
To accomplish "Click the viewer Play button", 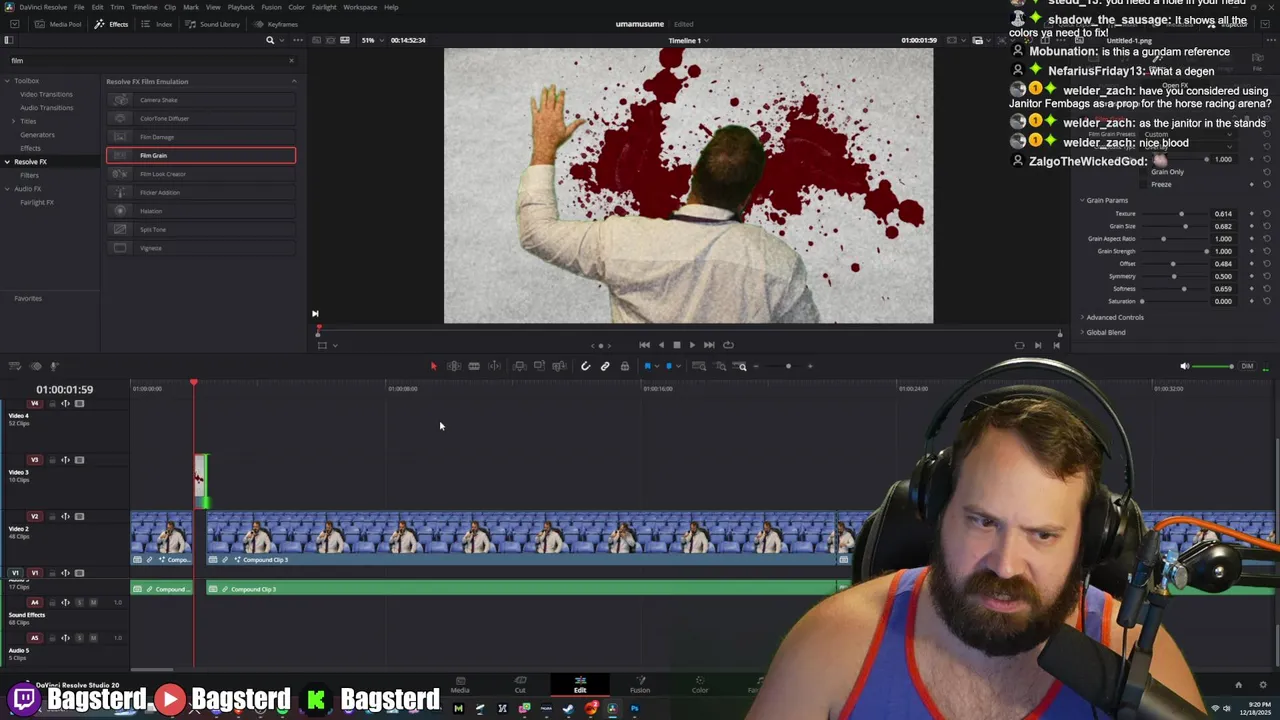I will (692, 345).
